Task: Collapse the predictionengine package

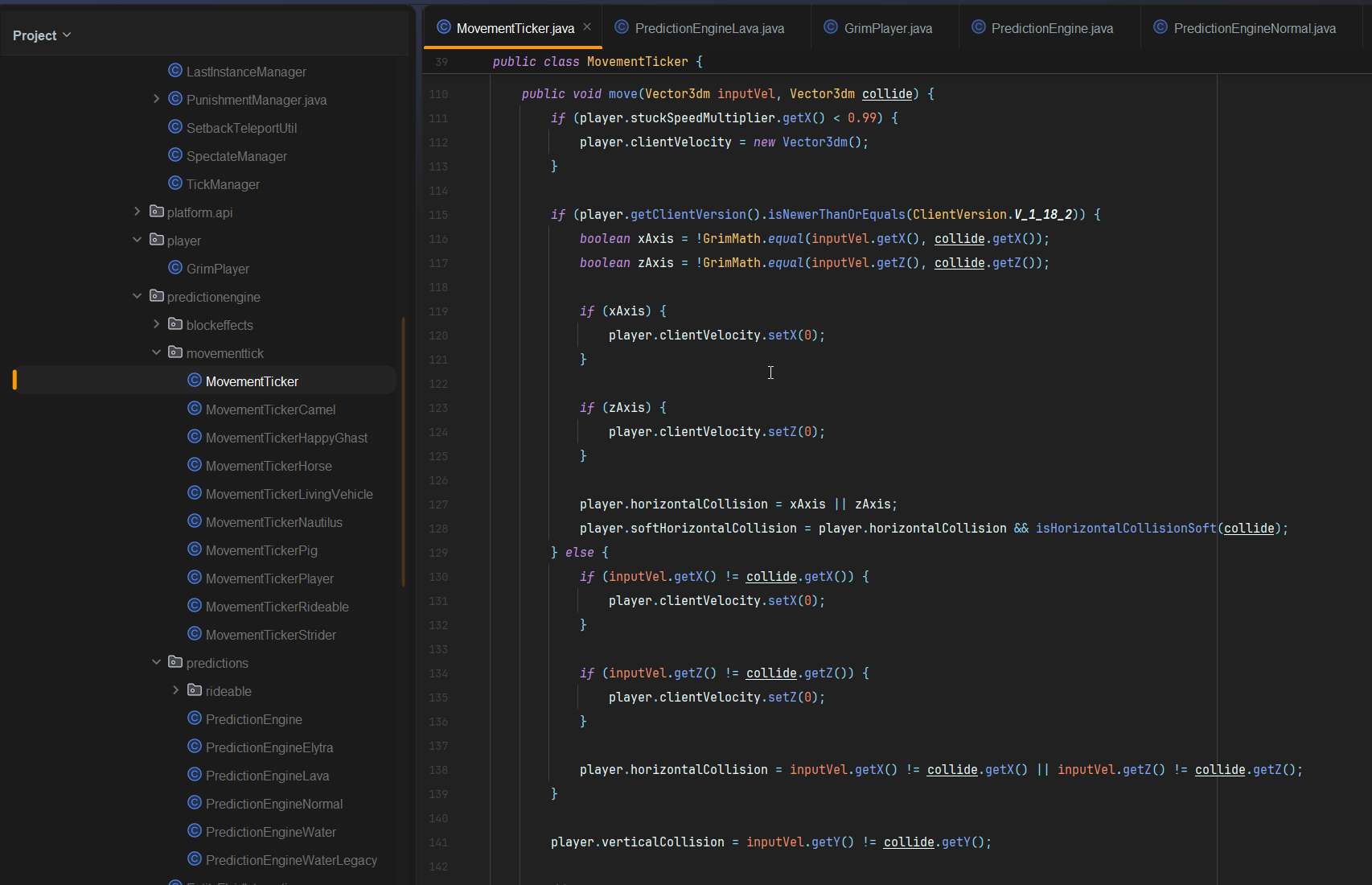Action: pos(137,296)
